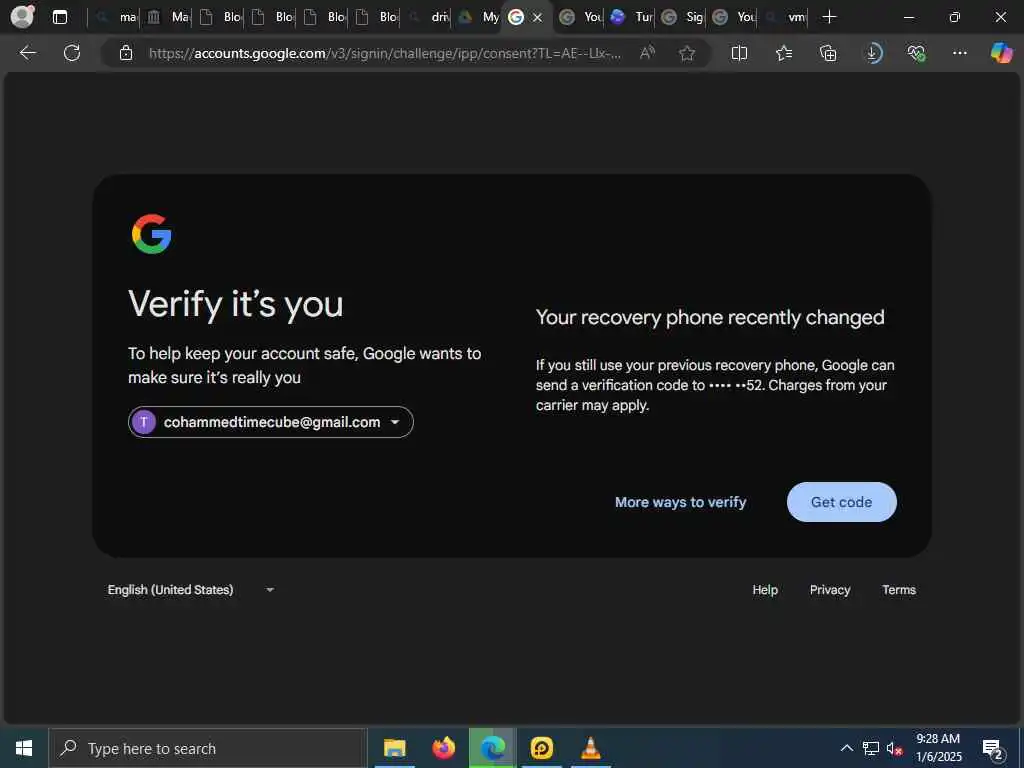Open the Copilot icon
This screenshot has height=768, width=1024.
pos(1001,53)
